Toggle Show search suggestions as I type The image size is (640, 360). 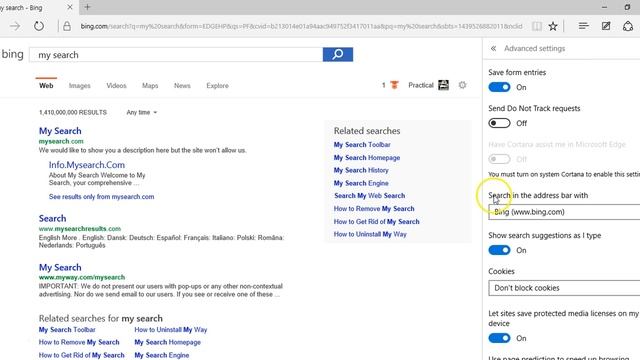499,250
